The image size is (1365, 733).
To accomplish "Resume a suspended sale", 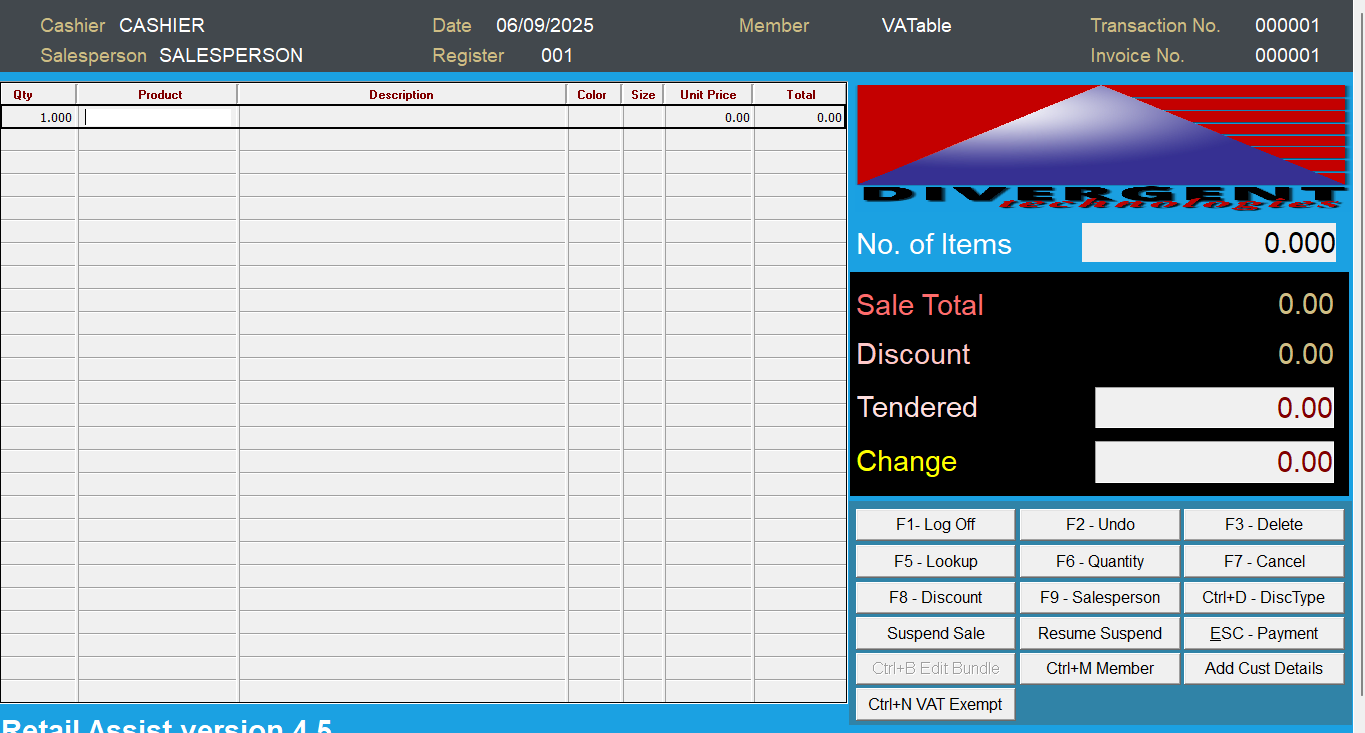I will 1098,632.
